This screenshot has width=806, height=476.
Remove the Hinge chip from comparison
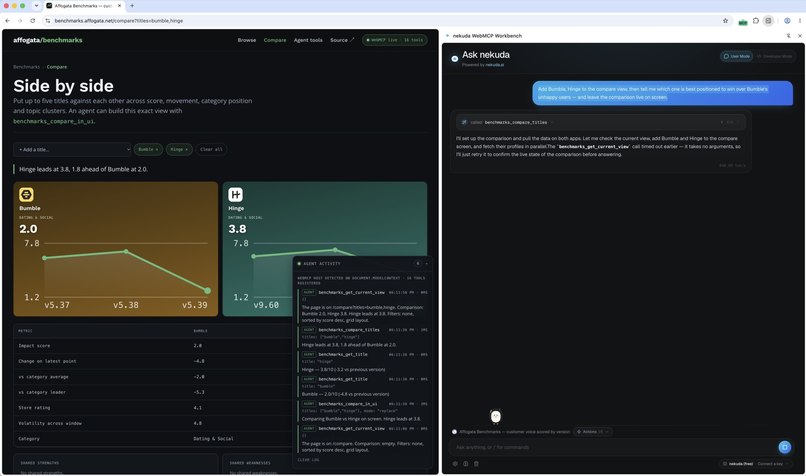click(187, 150)
